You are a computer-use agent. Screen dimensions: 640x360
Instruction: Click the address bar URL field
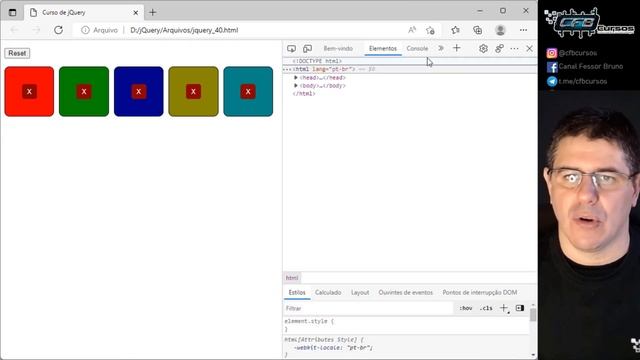[x=184, y=30]
